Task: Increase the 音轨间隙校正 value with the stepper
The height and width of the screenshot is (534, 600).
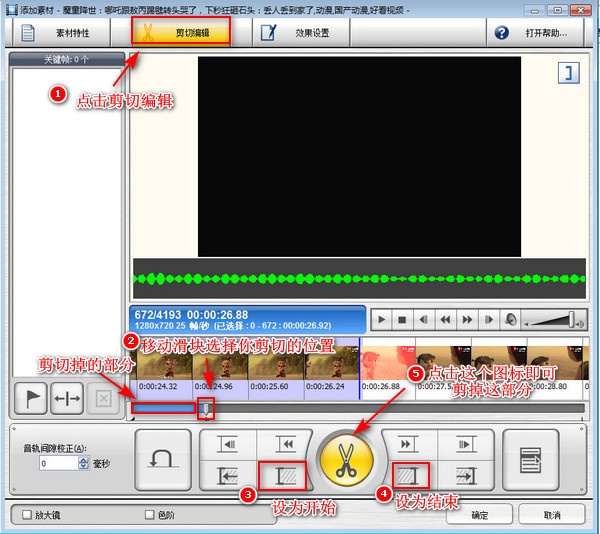Action: click(83, 460)
